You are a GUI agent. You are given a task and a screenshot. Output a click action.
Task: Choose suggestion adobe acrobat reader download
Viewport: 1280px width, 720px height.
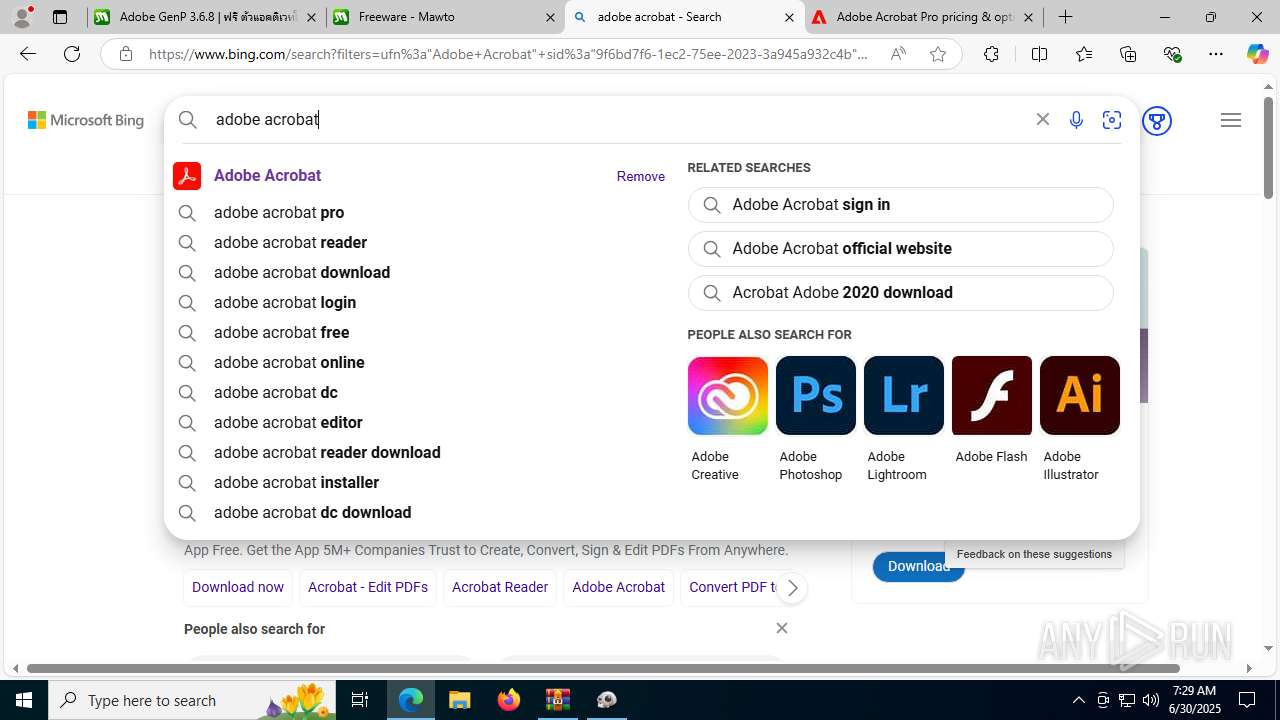click(327, 452)
